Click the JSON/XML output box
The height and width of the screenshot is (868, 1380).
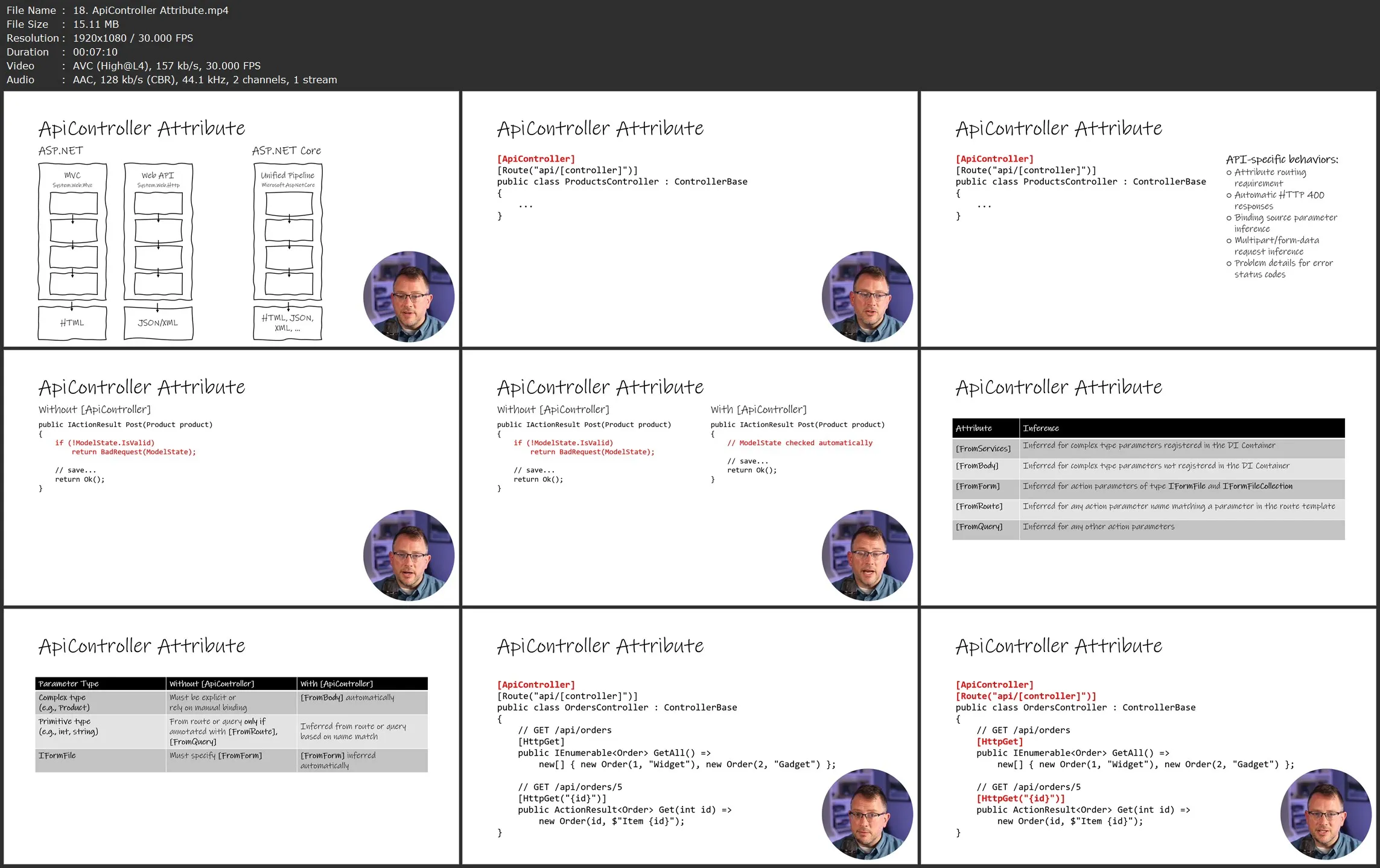tap(158, 323)
